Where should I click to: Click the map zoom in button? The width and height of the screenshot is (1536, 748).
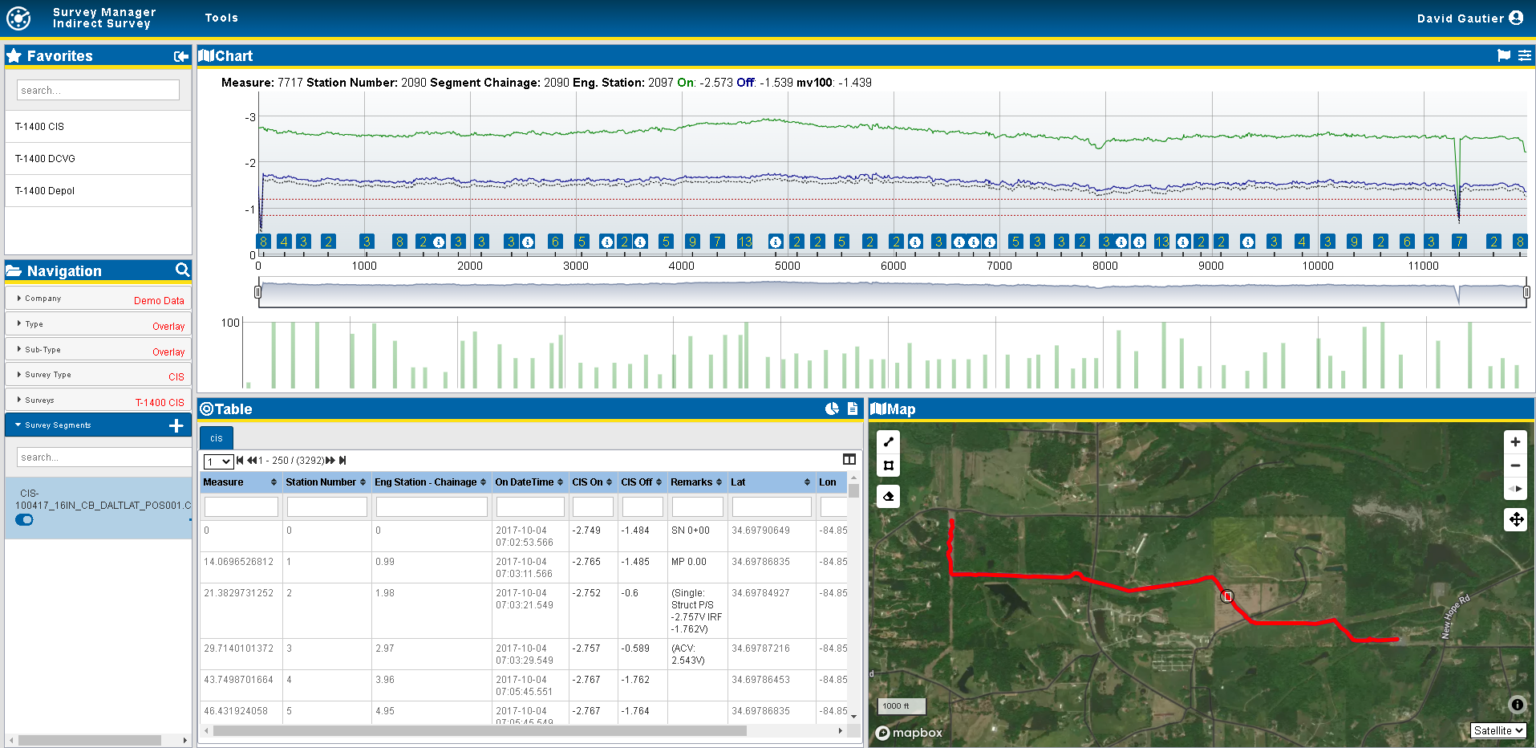1515,441
